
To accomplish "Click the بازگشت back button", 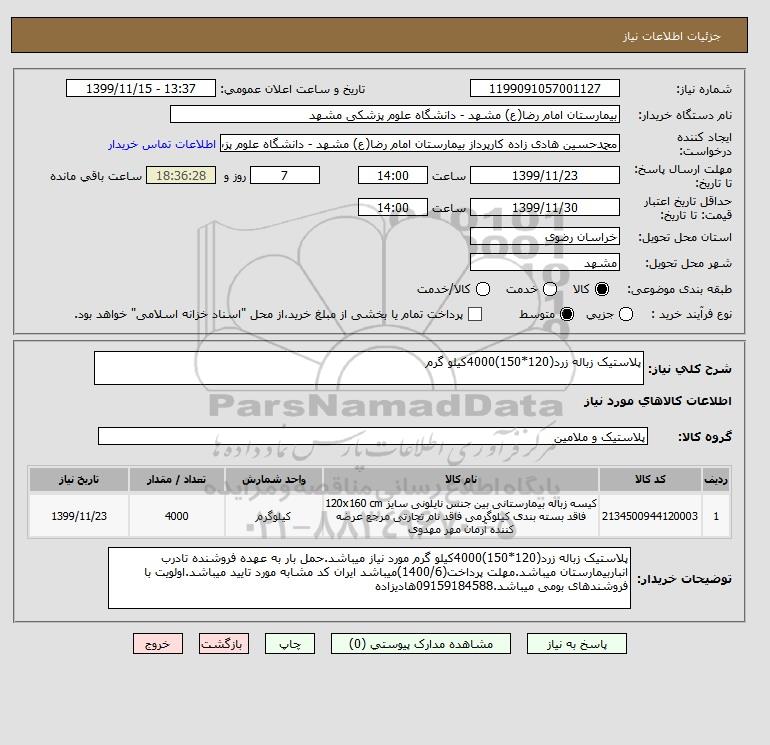I will coord(224,644).
